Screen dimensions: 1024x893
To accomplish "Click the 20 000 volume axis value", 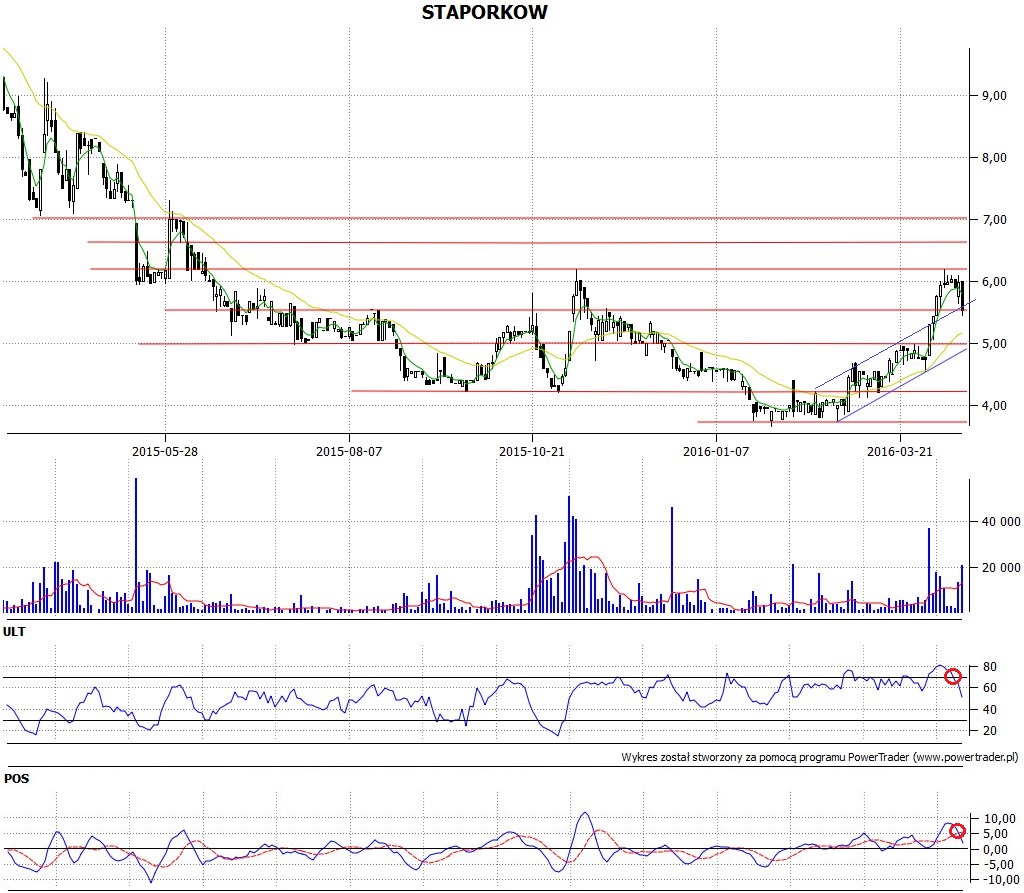I will [x=1001, y=568].
